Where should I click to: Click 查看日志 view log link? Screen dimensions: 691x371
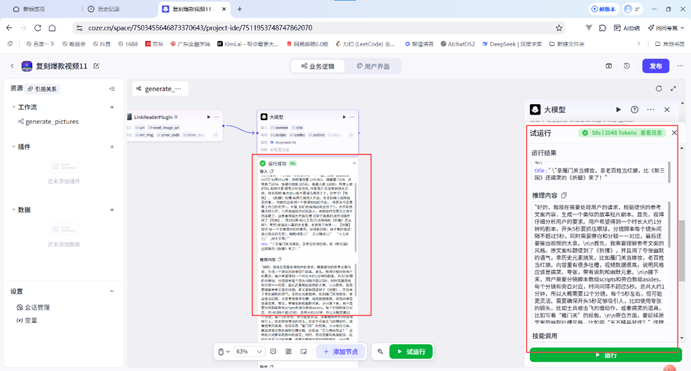pyautogui.click(x=651, y=133)
